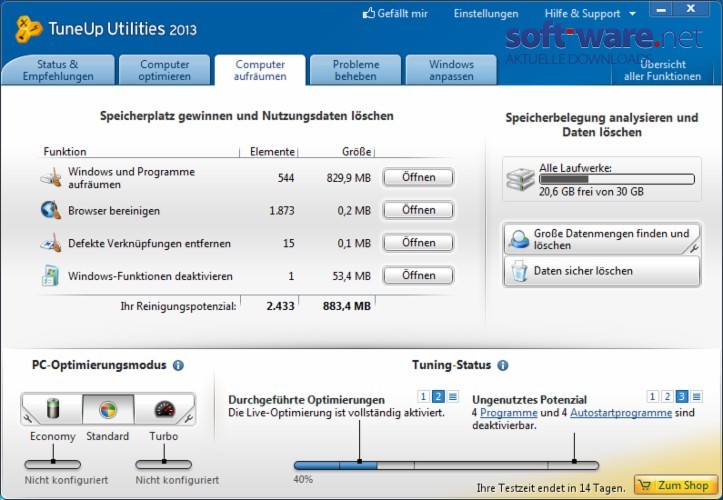The image size is (723, 500).
Task: Show page 2 of Ungenutztes Potenzial
Action: (667, 396)
